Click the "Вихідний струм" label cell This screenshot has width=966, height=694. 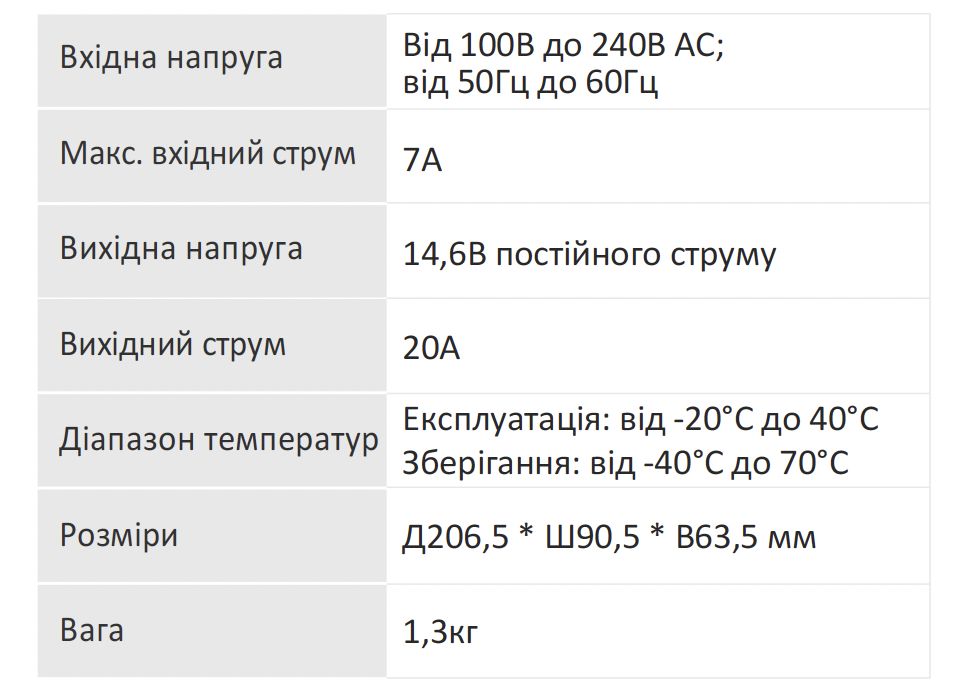pyautogui.click(x=173, y=345)
